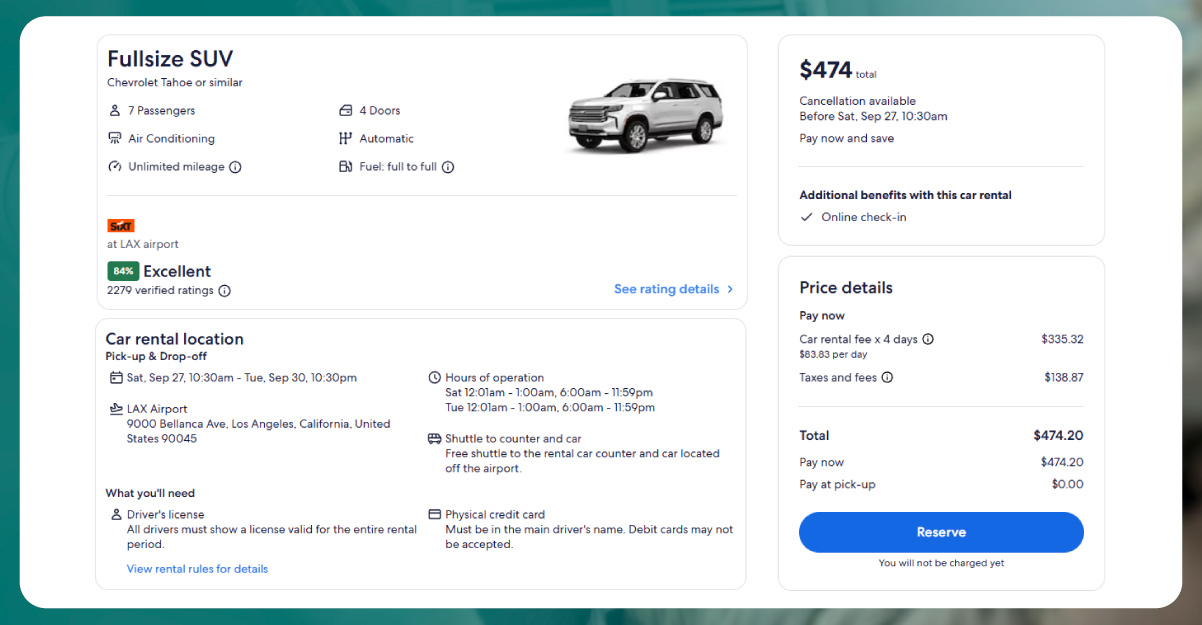
Task: Click the hours of operation clock icon
Action: click(434, 377)
